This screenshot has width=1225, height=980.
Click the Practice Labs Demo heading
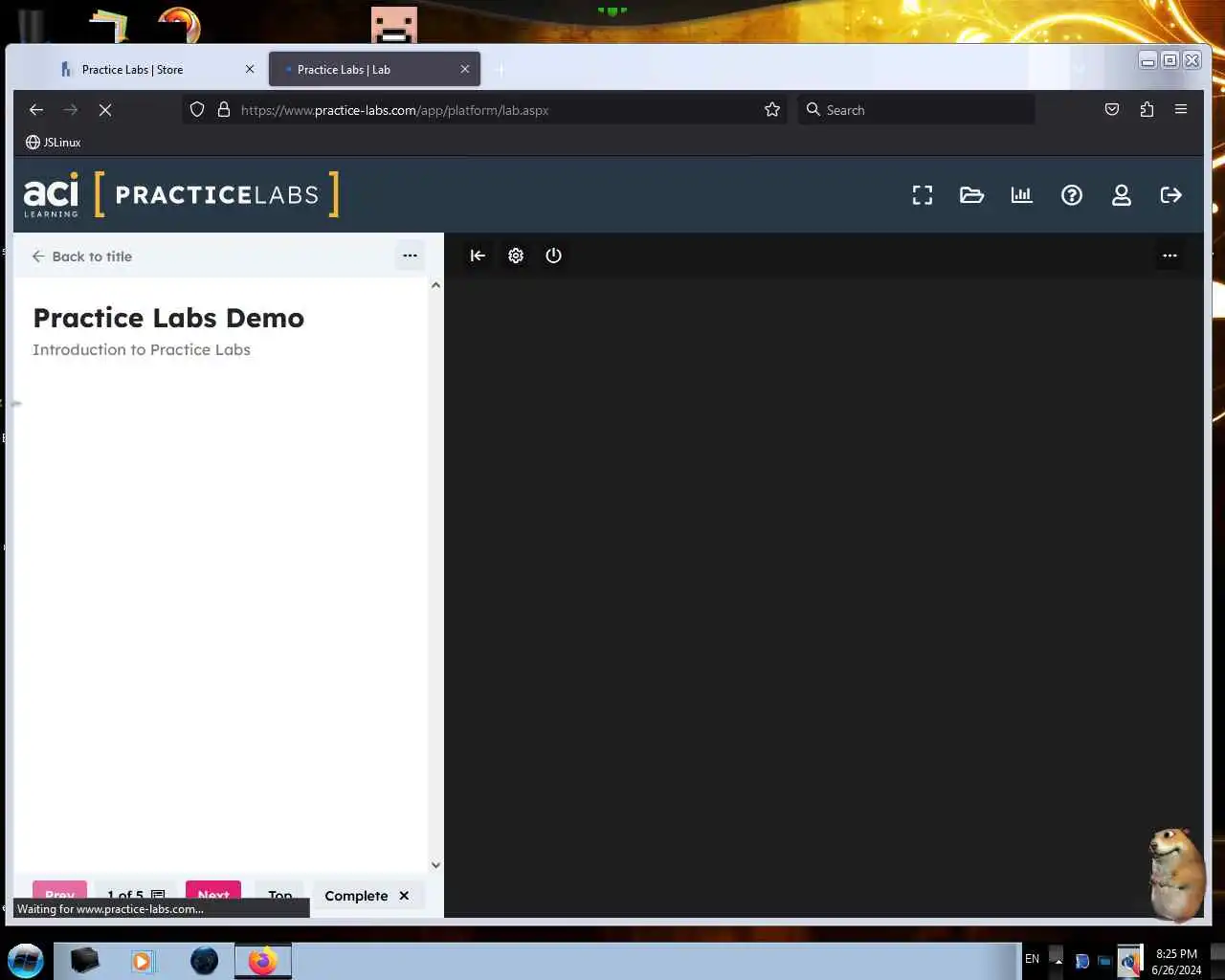(x=168, y=318)
